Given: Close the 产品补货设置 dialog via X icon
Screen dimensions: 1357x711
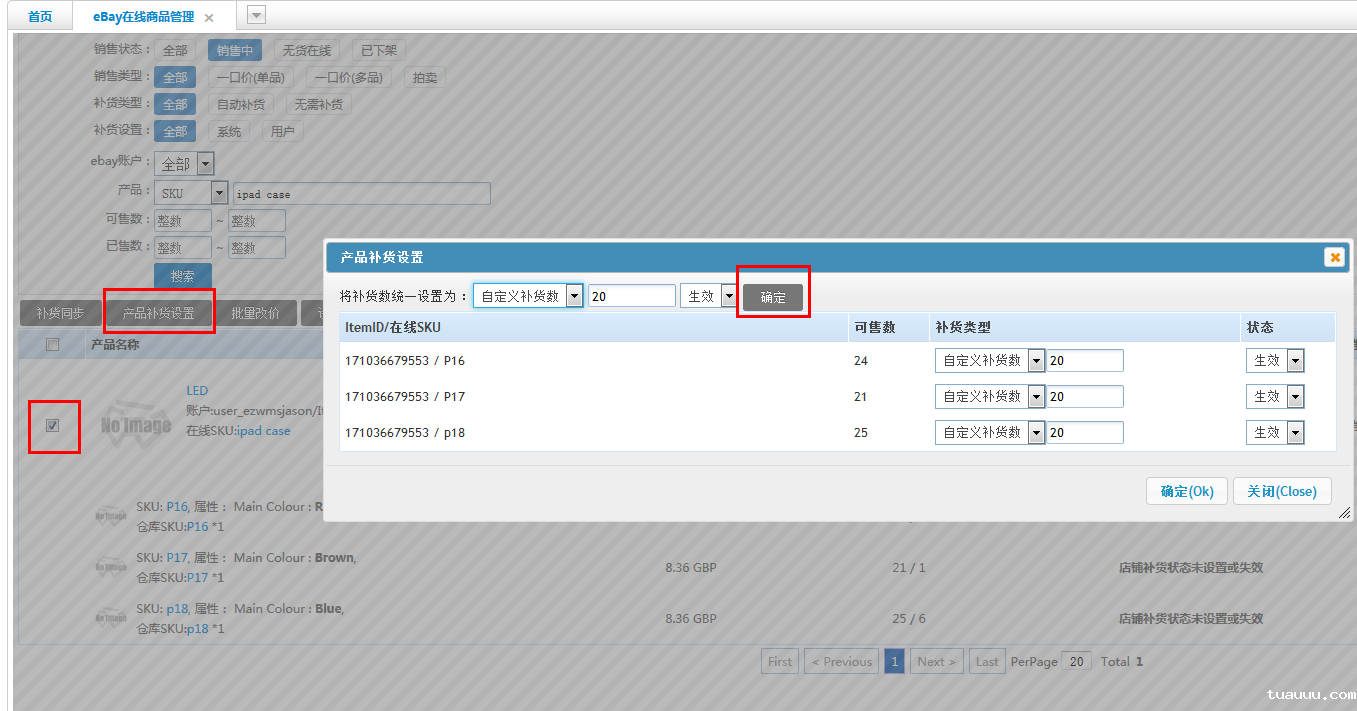Looking at the screenshot, I should (1334, 257).
